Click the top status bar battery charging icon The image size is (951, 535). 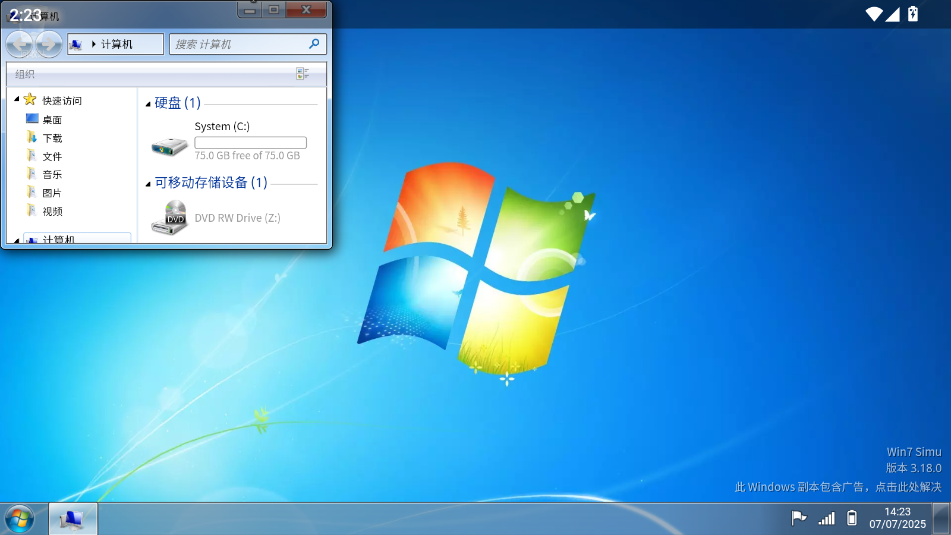tap(912, 14)
